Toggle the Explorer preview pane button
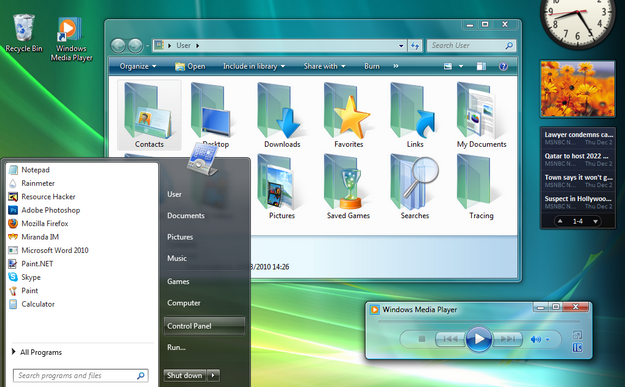 click(x=481, y=66)
